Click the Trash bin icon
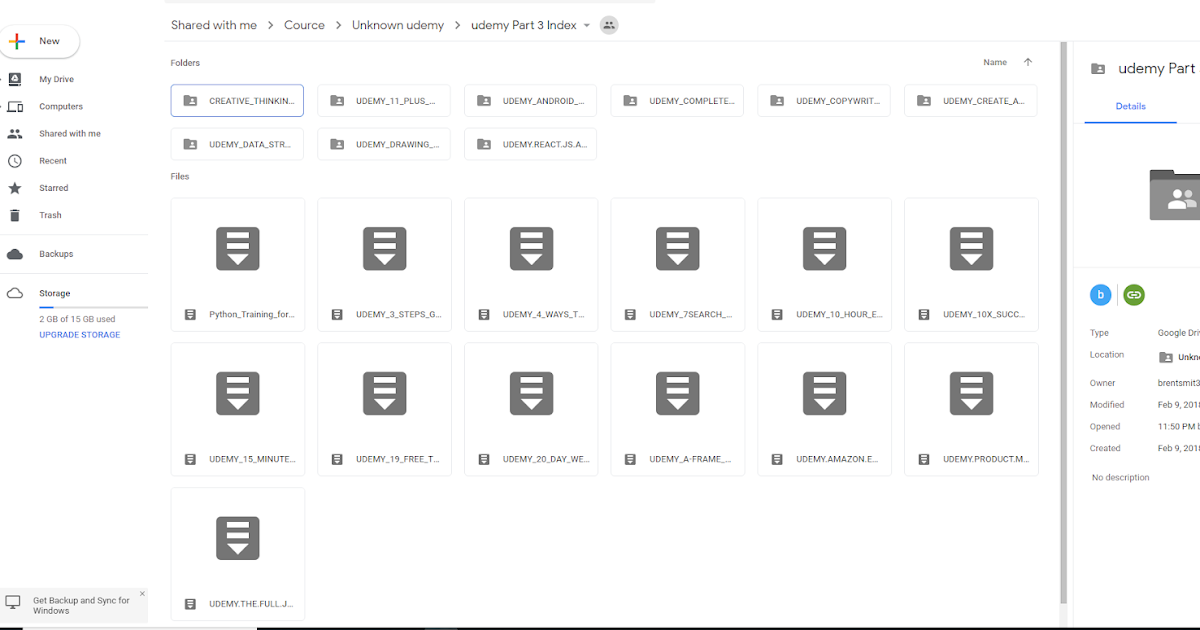The height and width of the screenshot is (630, 1200). tap(15, 215)
